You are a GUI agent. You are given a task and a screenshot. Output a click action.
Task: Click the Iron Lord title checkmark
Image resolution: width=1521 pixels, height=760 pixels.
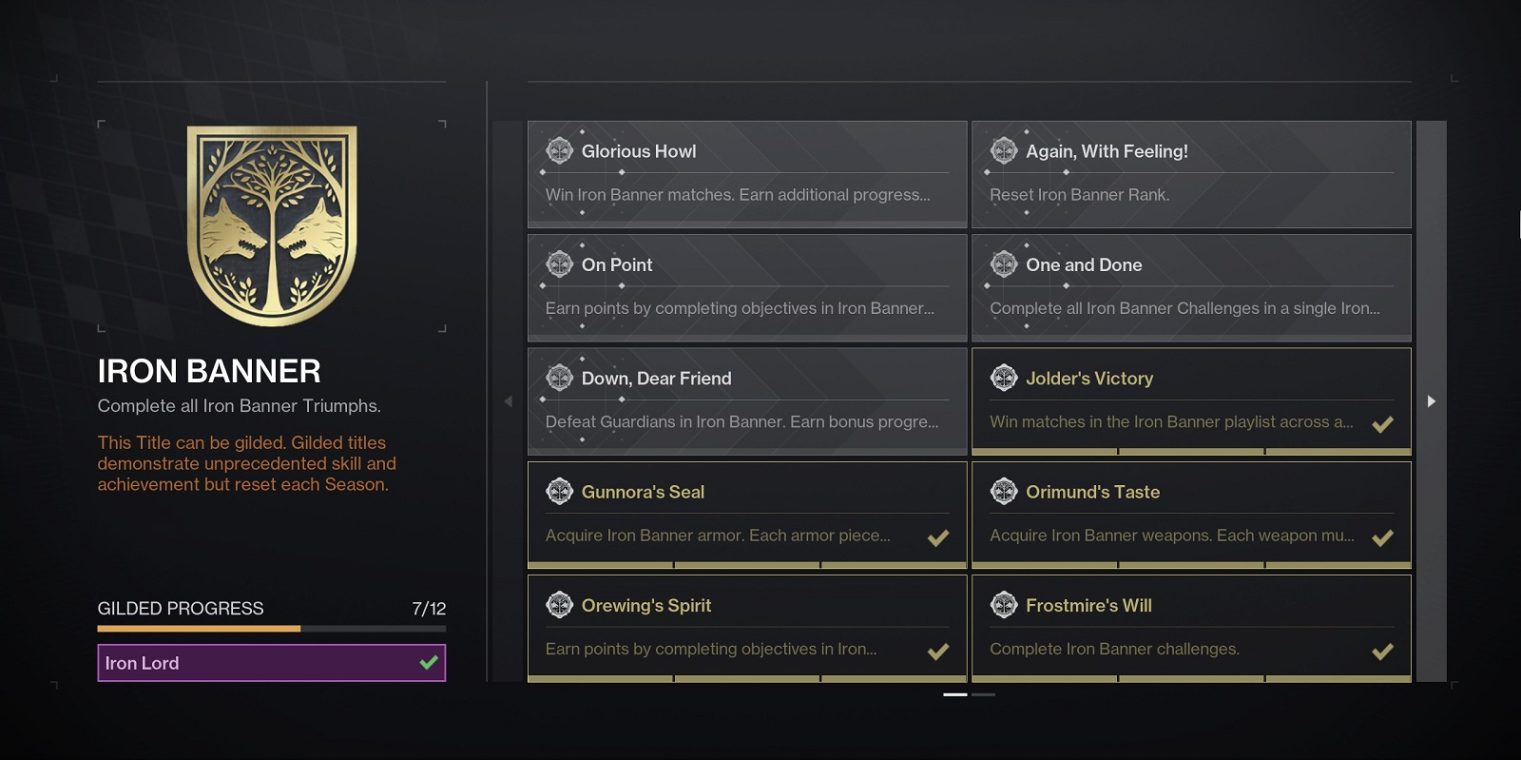tap(429, 663)
